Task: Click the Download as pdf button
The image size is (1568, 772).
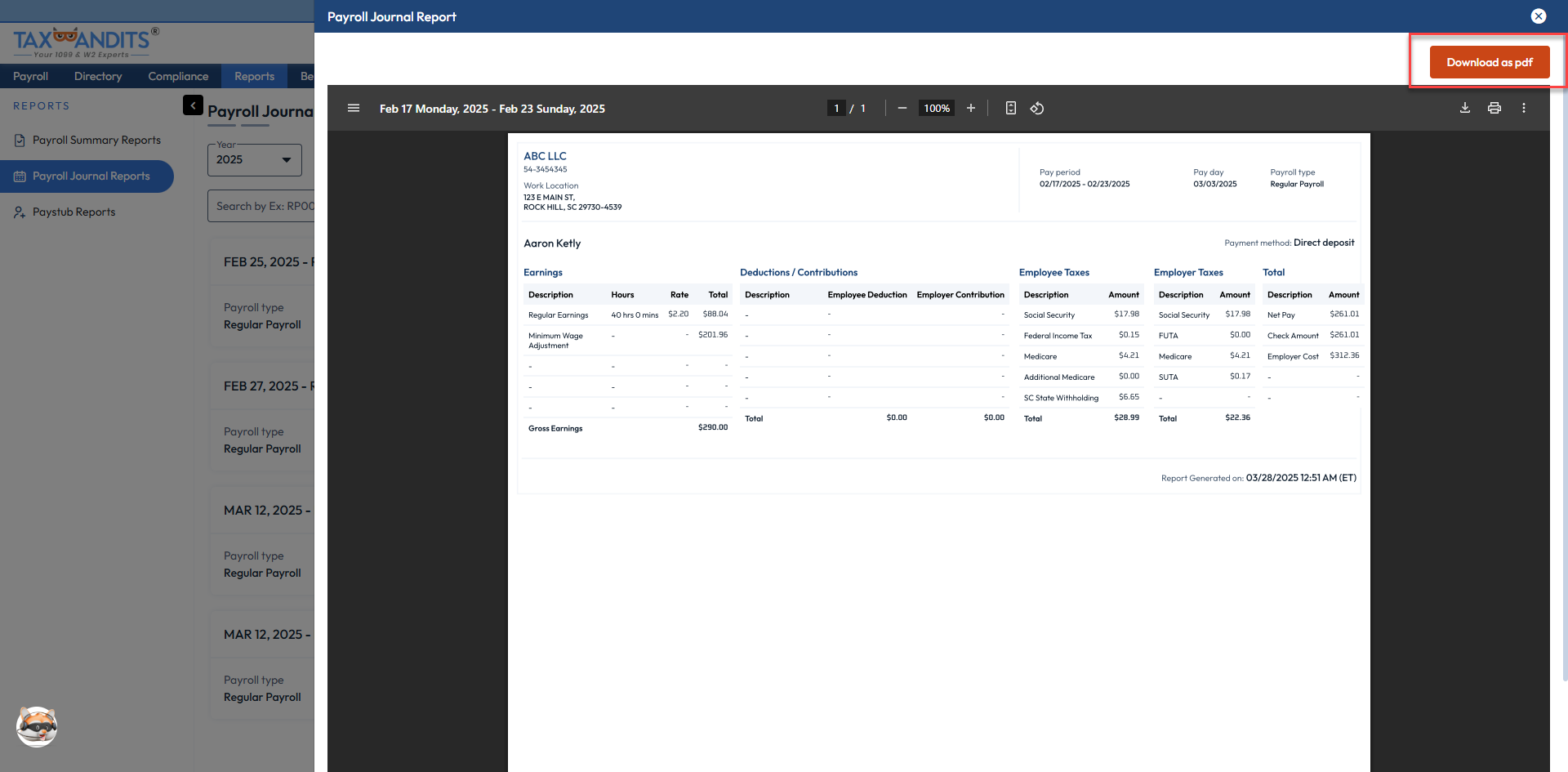Action: 1490,62
